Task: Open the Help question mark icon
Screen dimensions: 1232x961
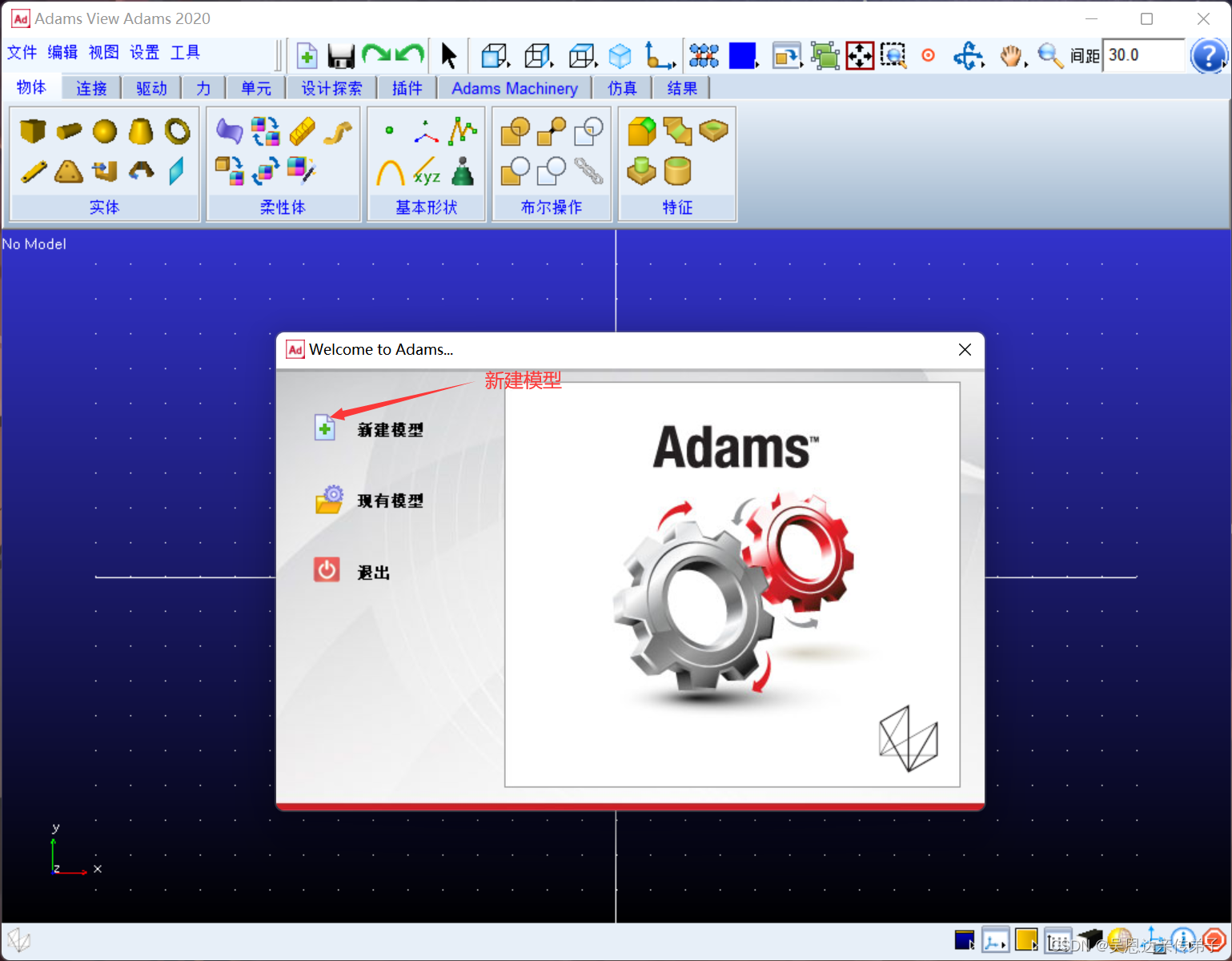Action: point(1209,55)
